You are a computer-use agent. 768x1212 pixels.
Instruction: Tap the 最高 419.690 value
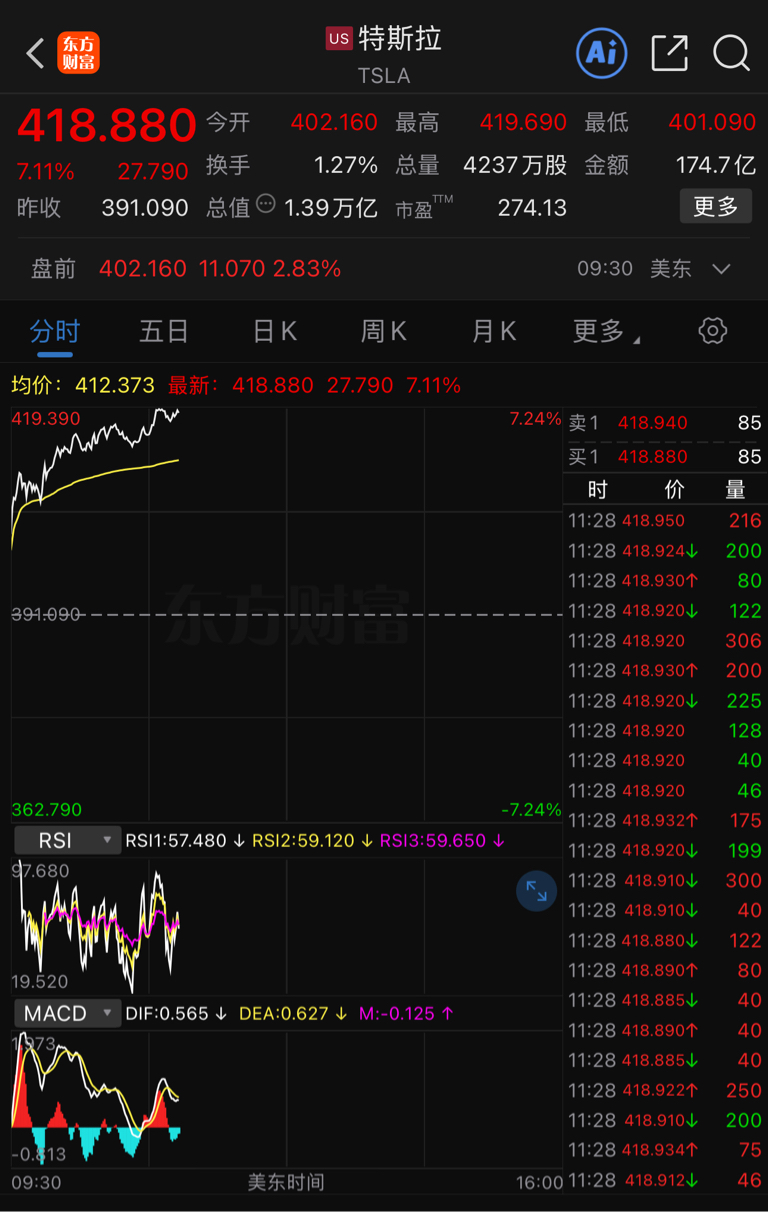pyautogui.click(x=523, y=123)
